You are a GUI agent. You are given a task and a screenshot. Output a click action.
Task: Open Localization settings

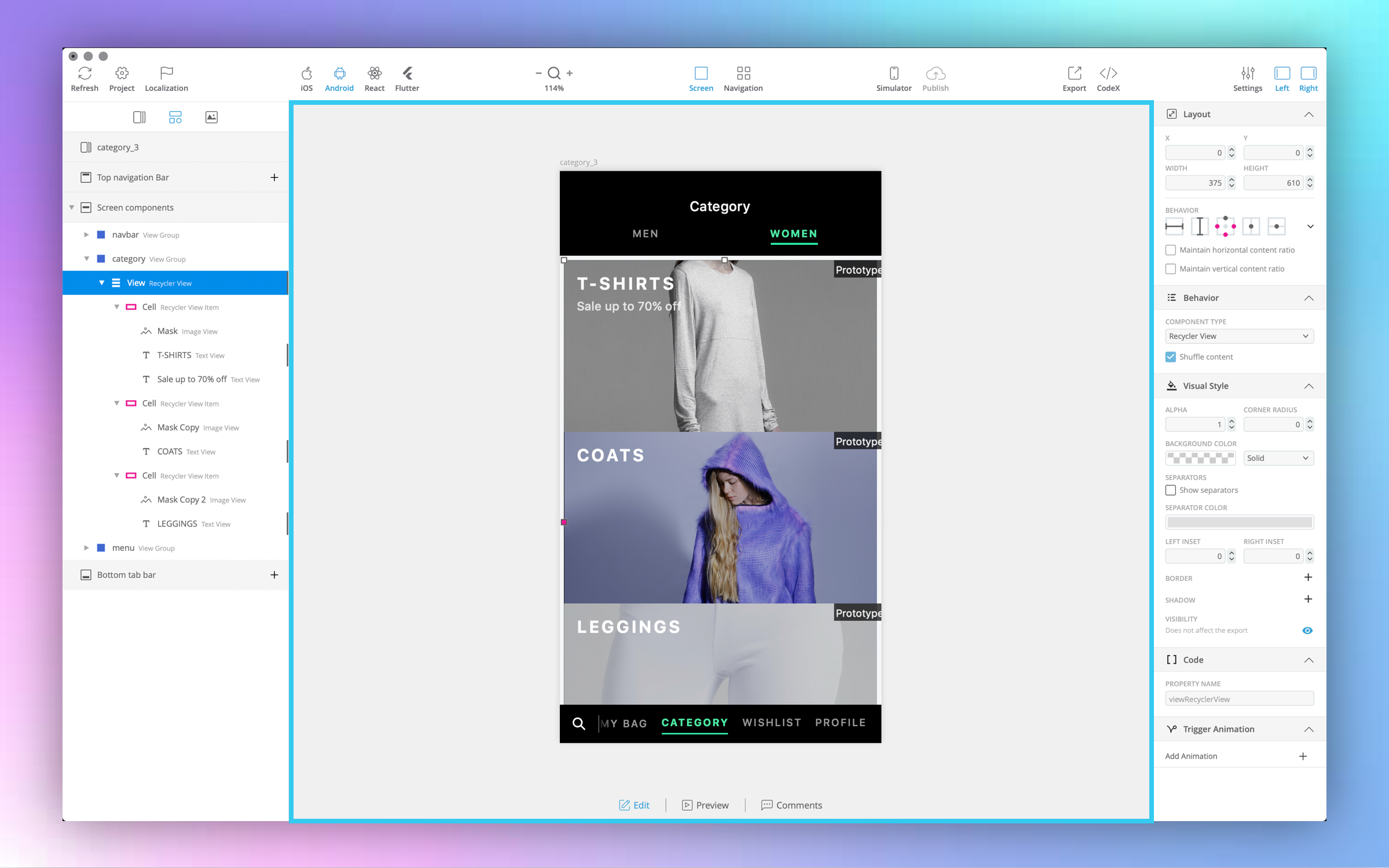pyautogui.click(x=166, y=74)
